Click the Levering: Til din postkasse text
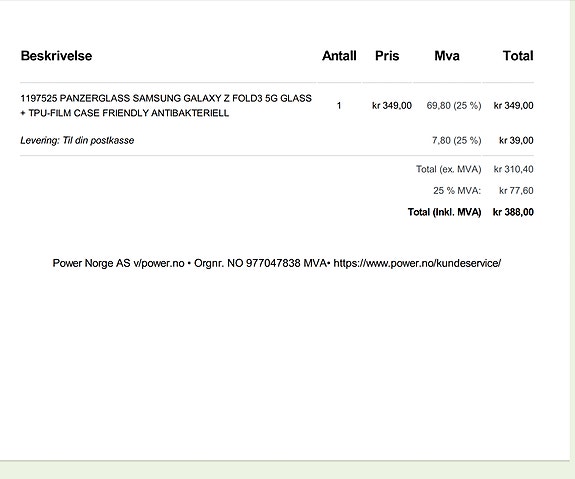Viewport: 575px width, 479px height. pyautogui.click(x=77, y=140)
